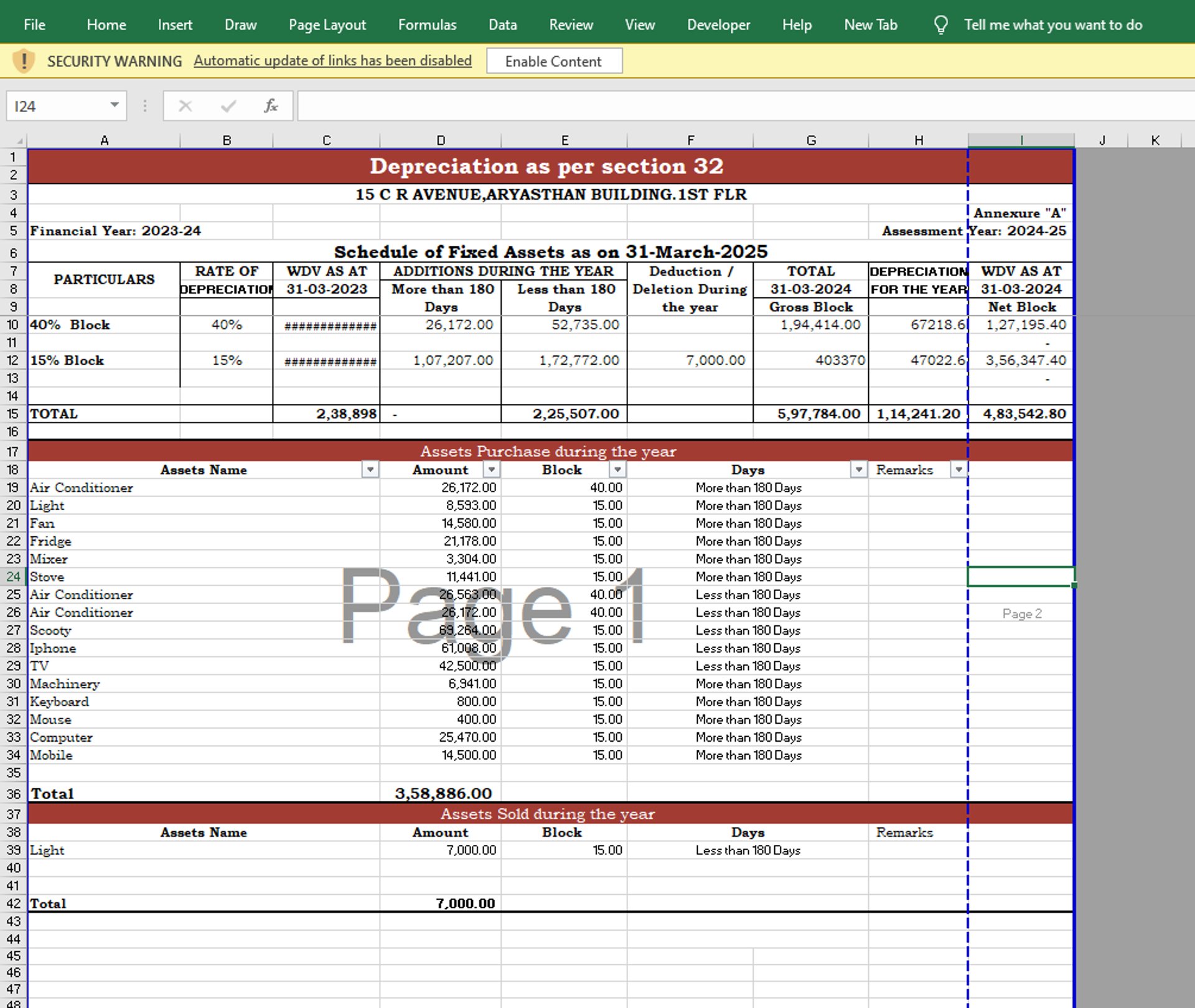Click the insert function fx icon
Image resolution: width=1195 pixels, height=1008 pixels.
271,106
